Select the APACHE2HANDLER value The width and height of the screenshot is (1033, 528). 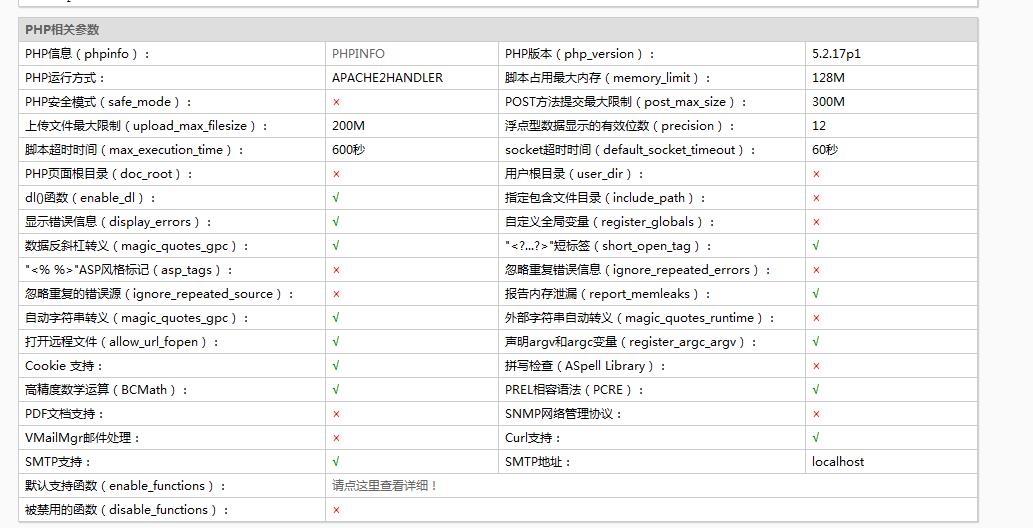[387, 78]
